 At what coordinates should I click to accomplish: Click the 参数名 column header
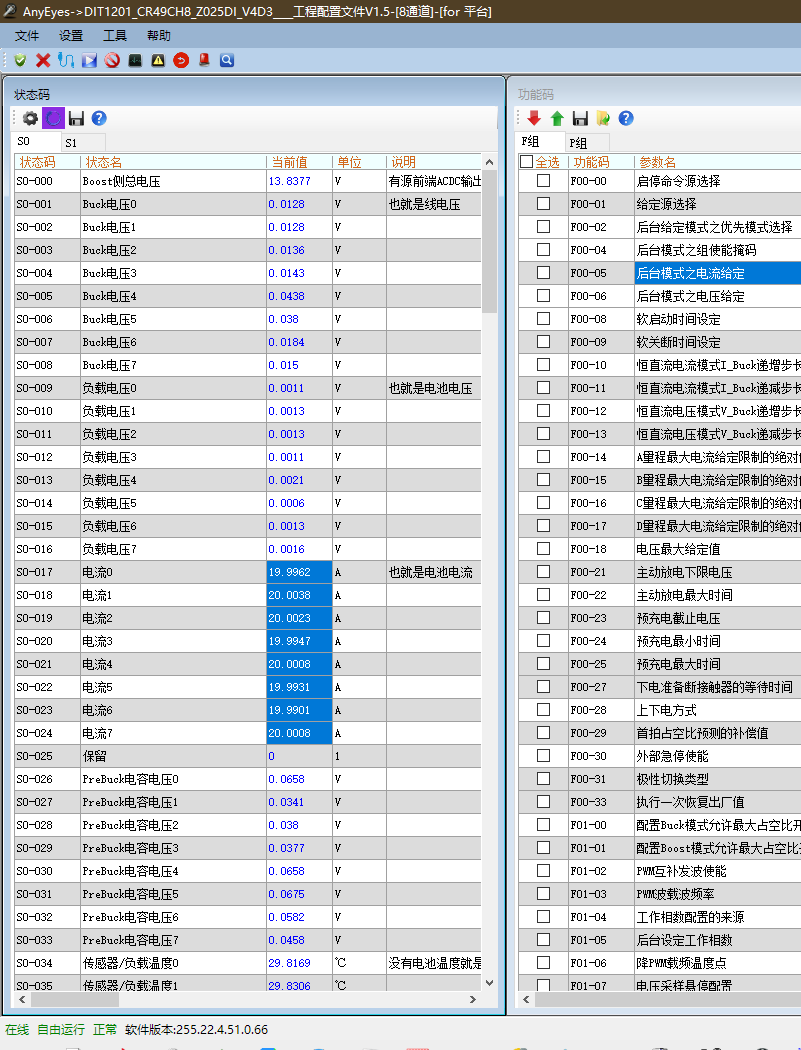(x=717, y=162)
